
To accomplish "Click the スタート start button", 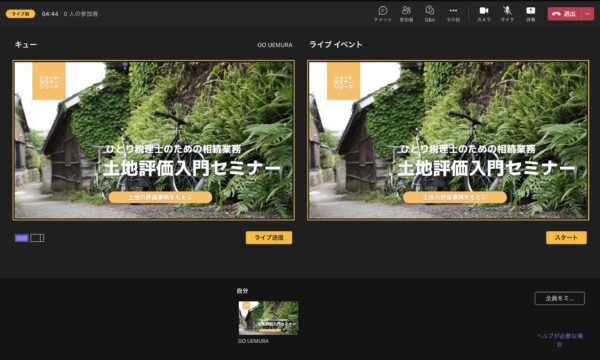I will (x=566, y=238).
